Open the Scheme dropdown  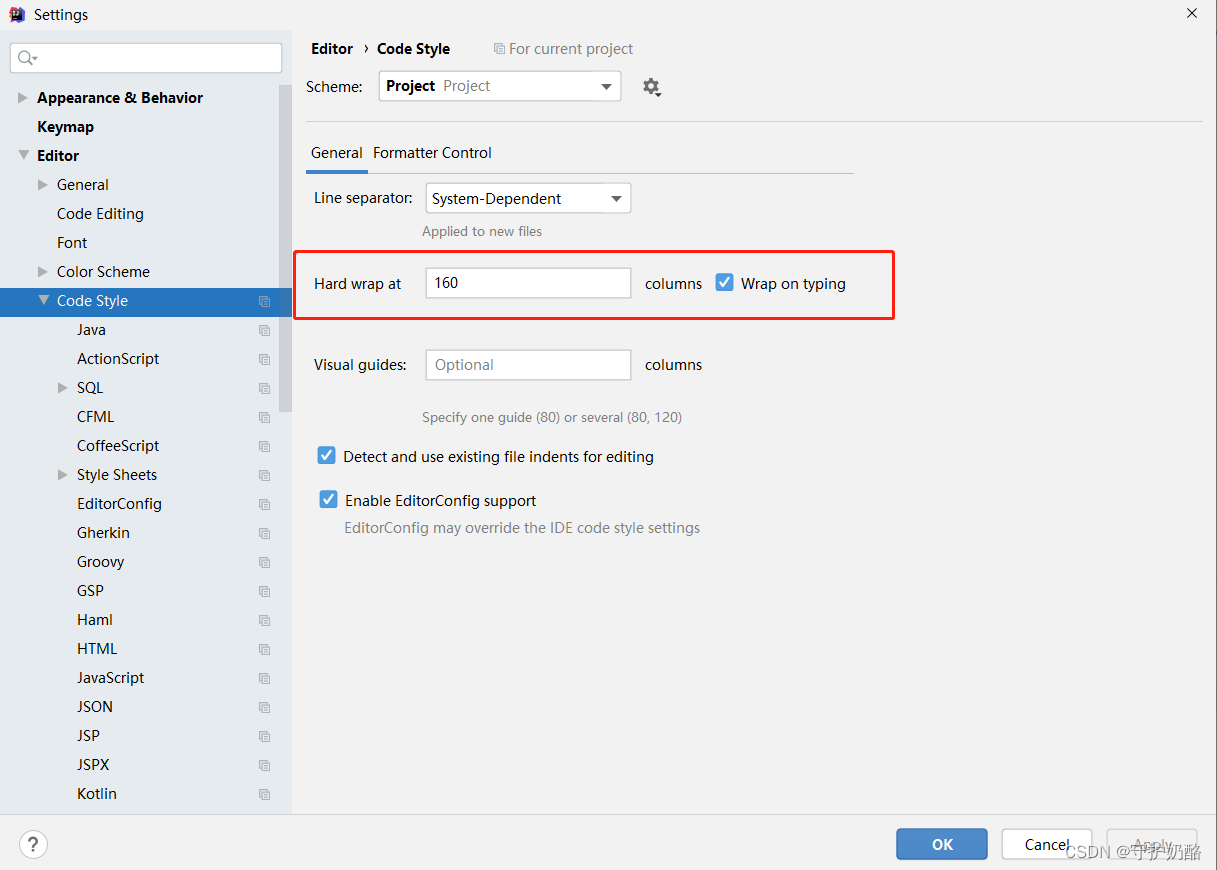point(500,86)
